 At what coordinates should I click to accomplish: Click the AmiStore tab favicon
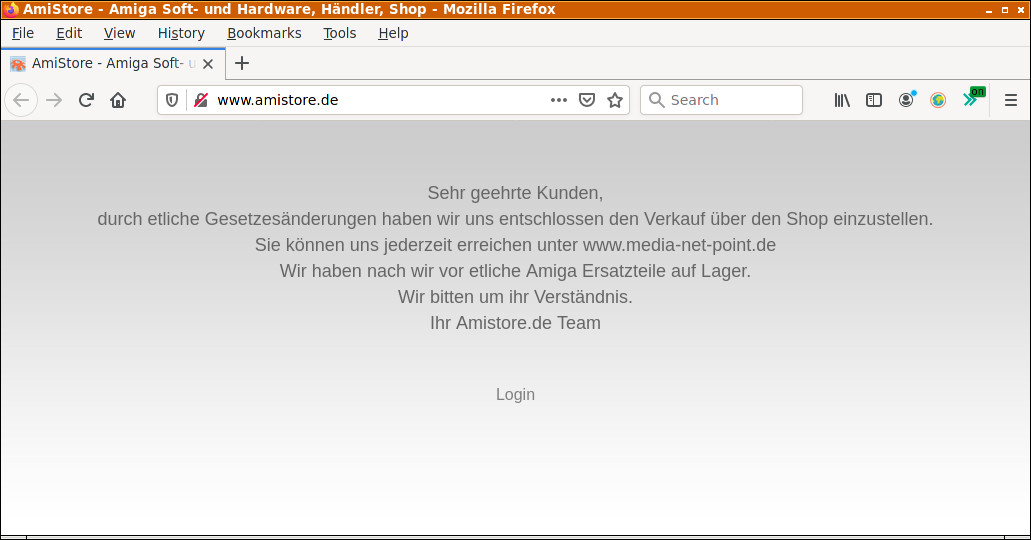click(x=18, y=64)
